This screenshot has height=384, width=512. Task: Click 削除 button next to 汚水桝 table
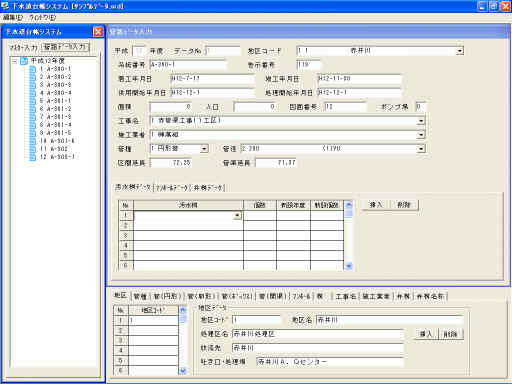tap(404, 205)
